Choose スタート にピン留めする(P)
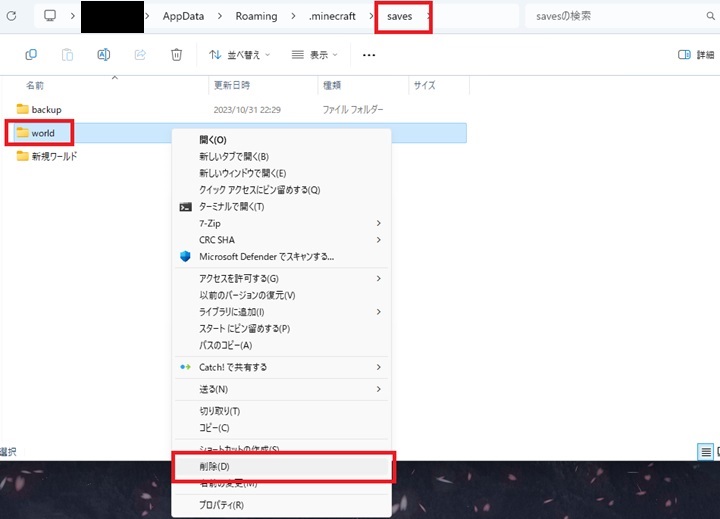This screenshot has height=519, width=720. tap(281, 328)
